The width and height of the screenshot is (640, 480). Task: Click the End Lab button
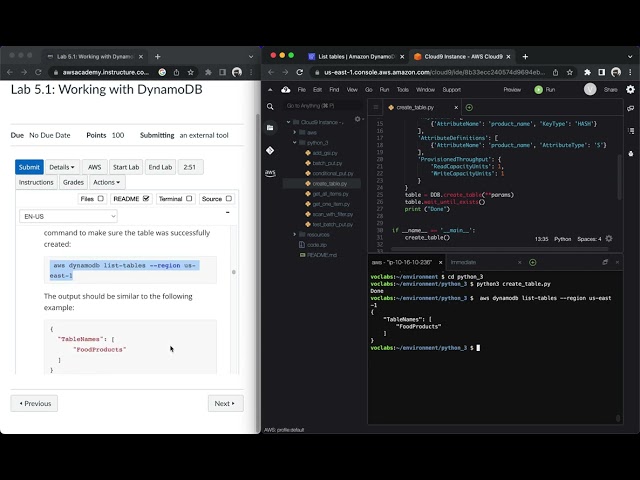pyautogui.click(x=160, y=167)
